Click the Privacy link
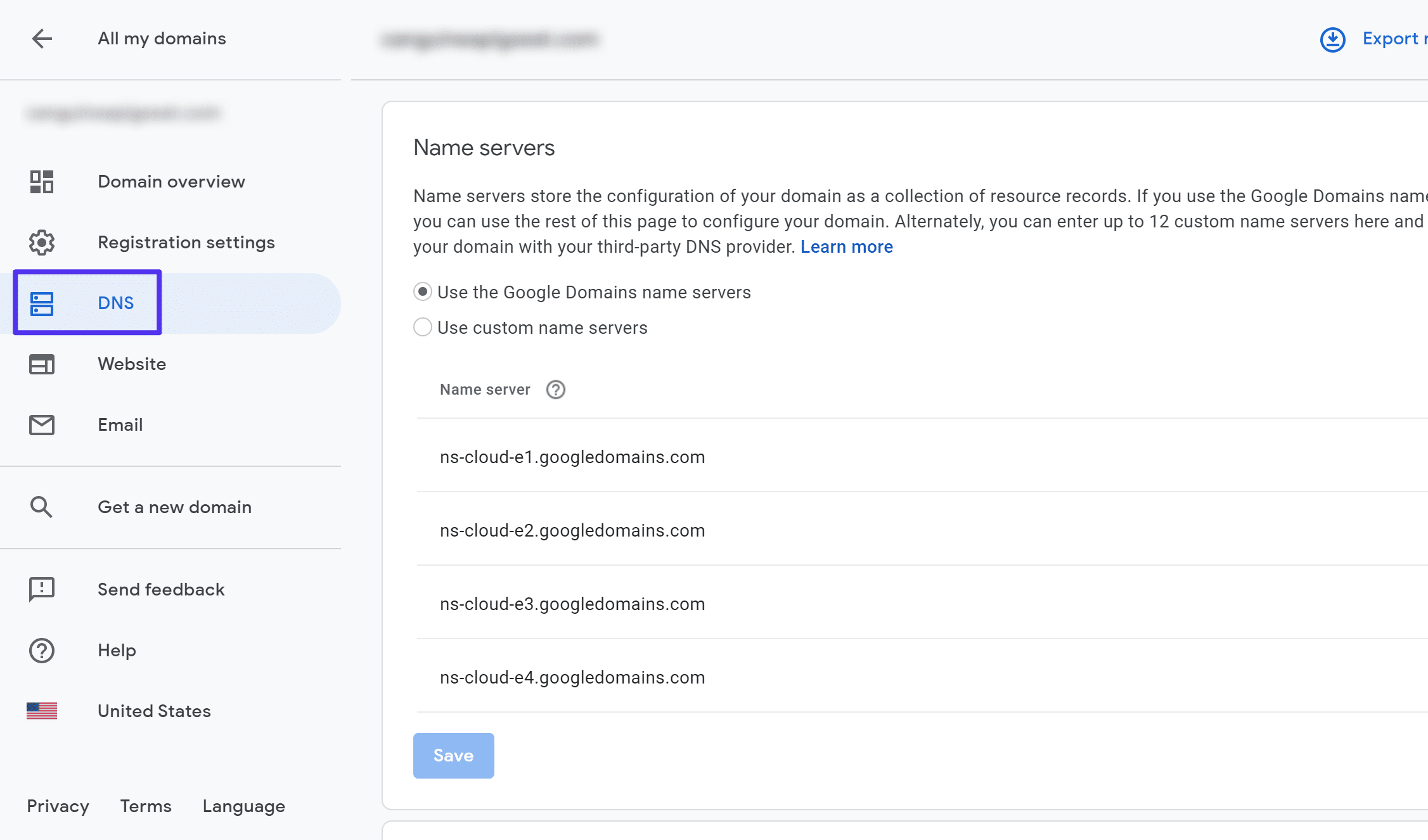The width and height of the screenshot is (1428, 840). [58, 805]
